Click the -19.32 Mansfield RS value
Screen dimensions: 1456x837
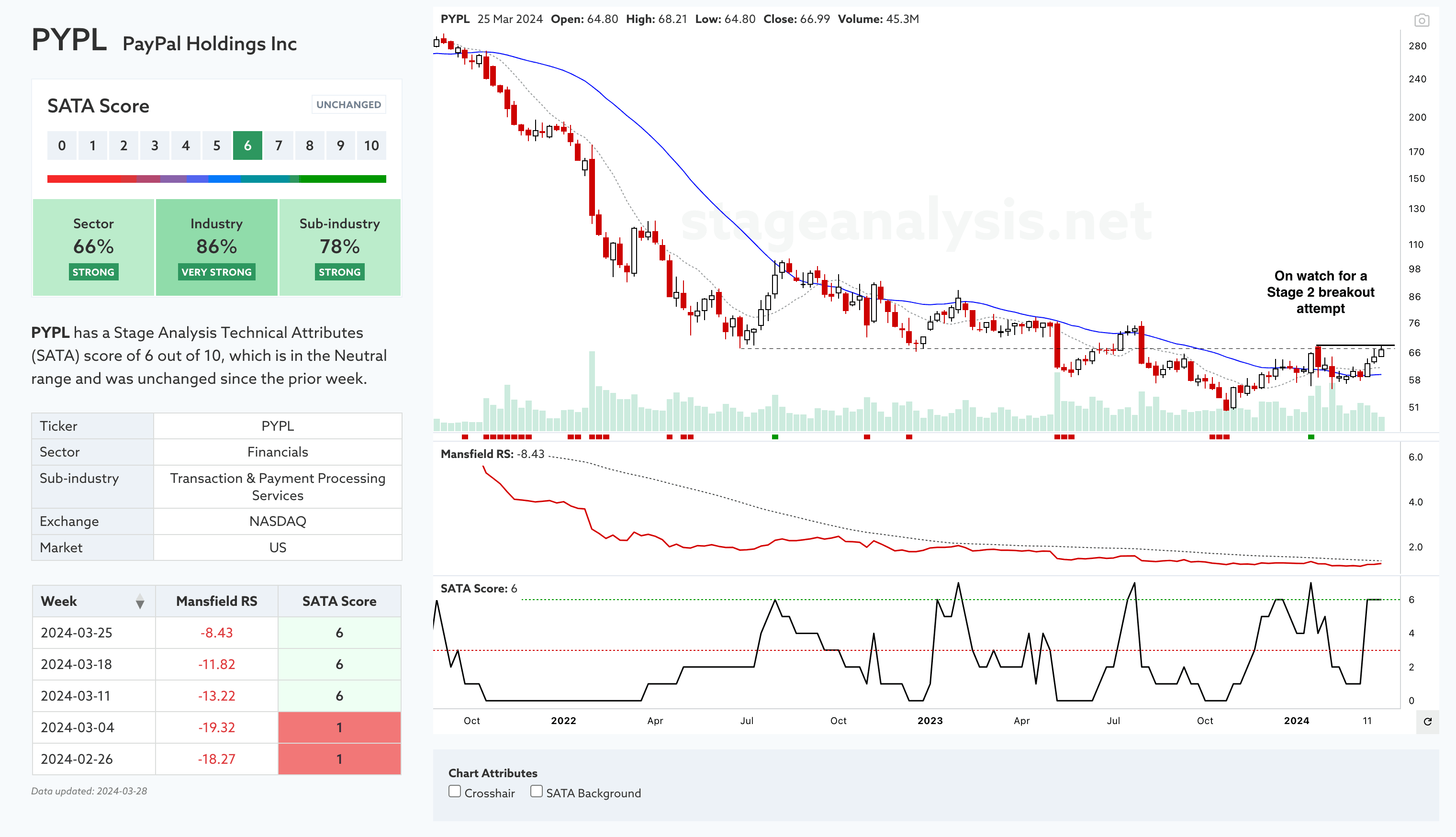click(x=217, y=728)
